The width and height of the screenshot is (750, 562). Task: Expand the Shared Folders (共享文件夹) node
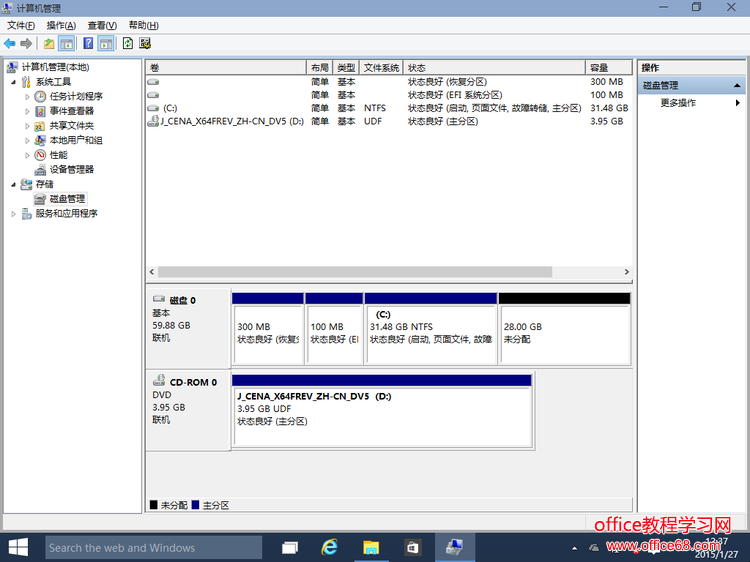tap(27, 126)
